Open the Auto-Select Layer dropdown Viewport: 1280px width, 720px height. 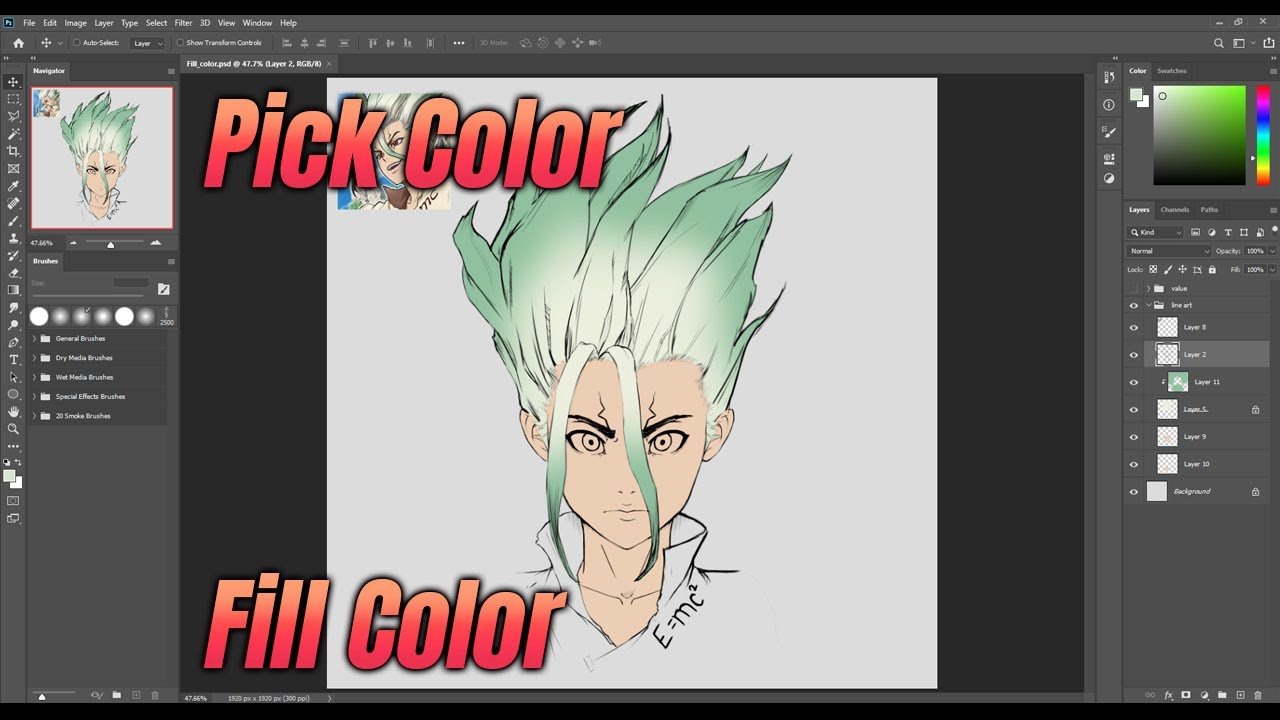coord(148,43)
